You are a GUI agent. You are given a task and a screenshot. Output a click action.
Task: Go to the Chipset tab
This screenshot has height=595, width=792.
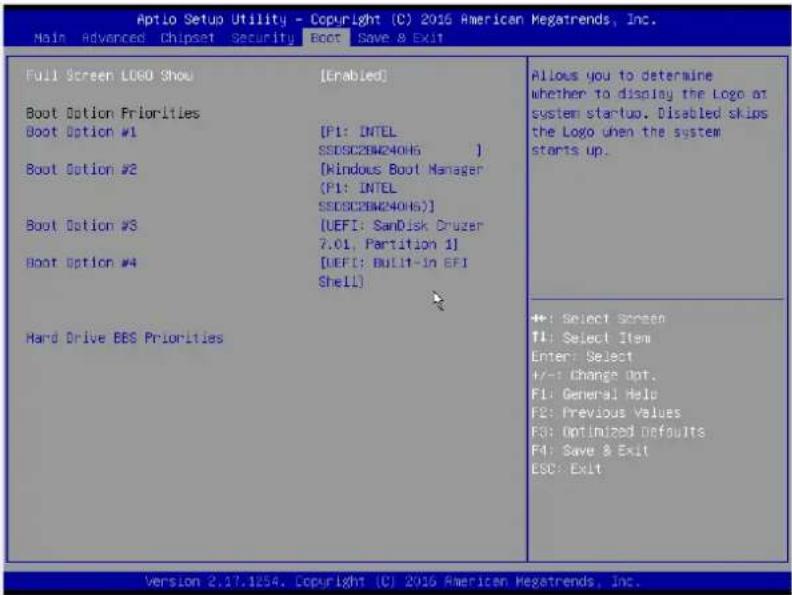(187, 38)
